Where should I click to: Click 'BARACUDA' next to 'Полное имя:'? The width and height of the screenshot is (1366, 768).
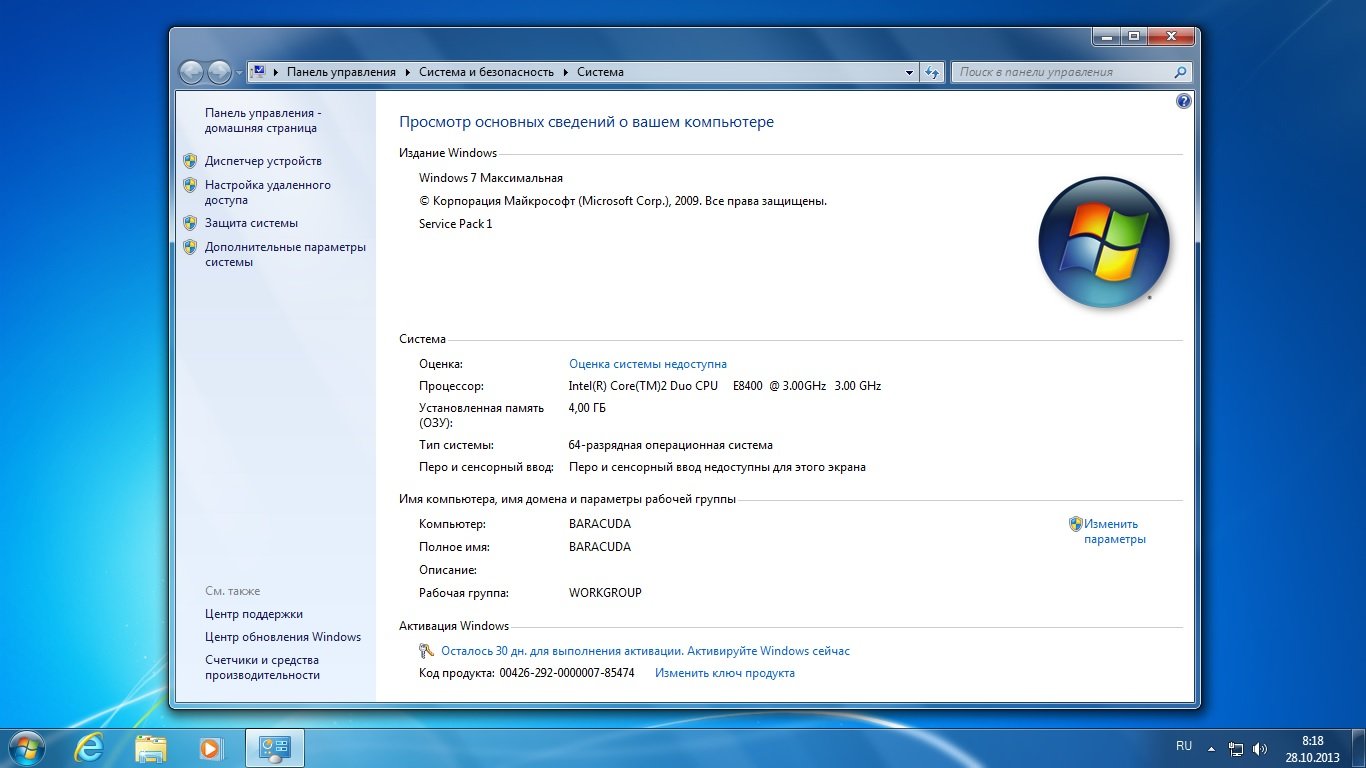[599, 547]
